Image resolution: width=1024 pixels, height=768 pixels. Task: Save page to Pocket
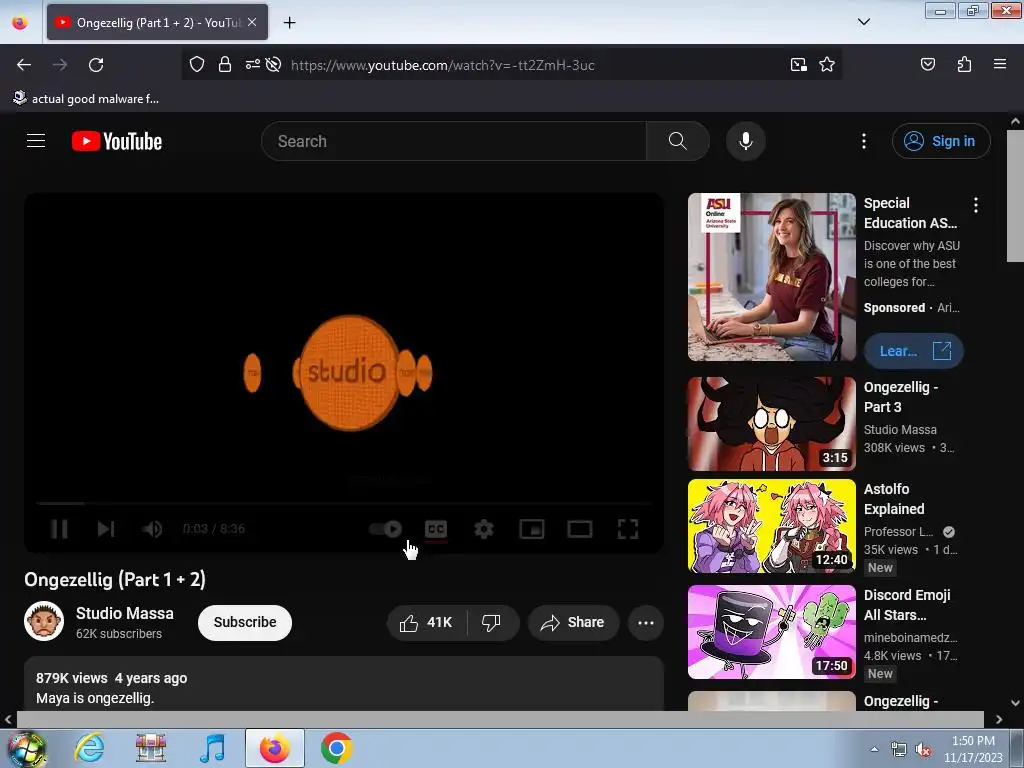click(x=928, y=65)
